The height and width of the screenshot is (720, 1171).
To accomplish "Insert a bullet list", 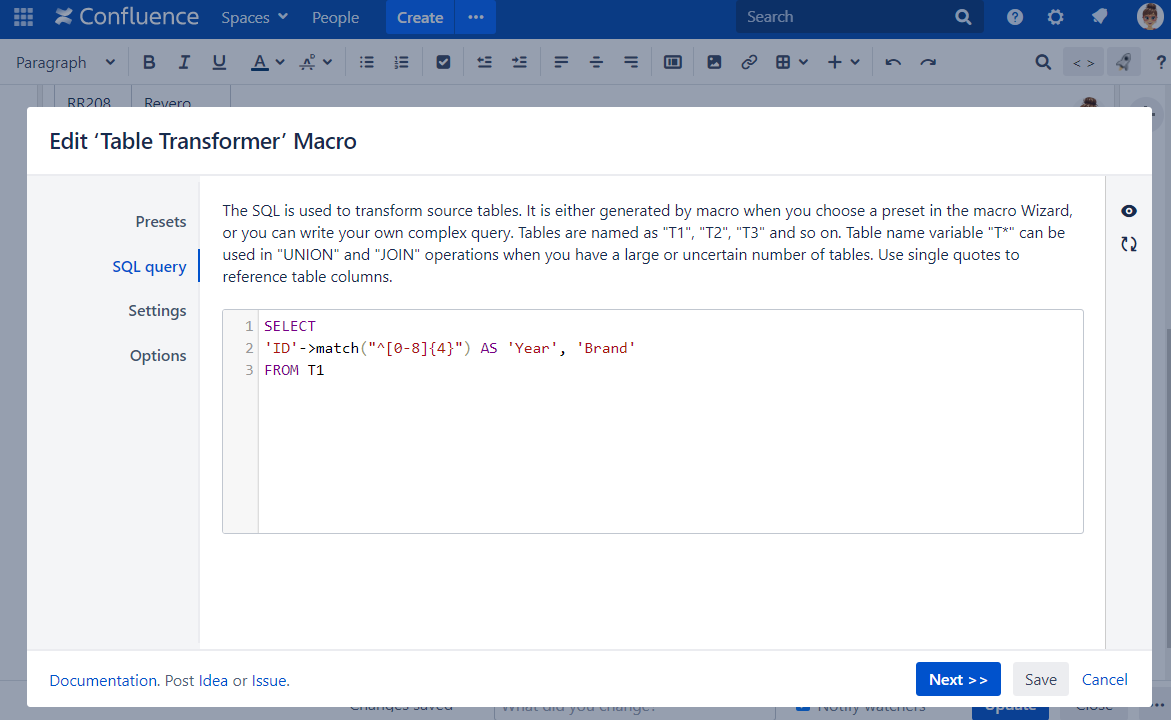I will (367, 62).
